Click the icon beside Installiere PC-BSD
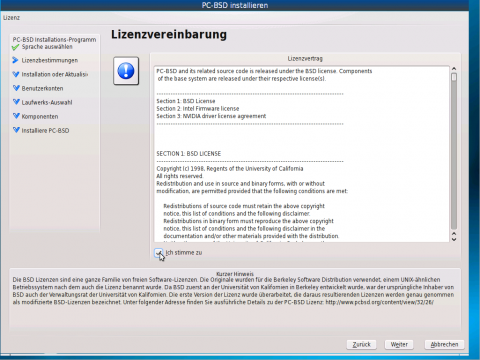Image resolution: width=480 pixels, height=360 pixels. tap(16, 130)
